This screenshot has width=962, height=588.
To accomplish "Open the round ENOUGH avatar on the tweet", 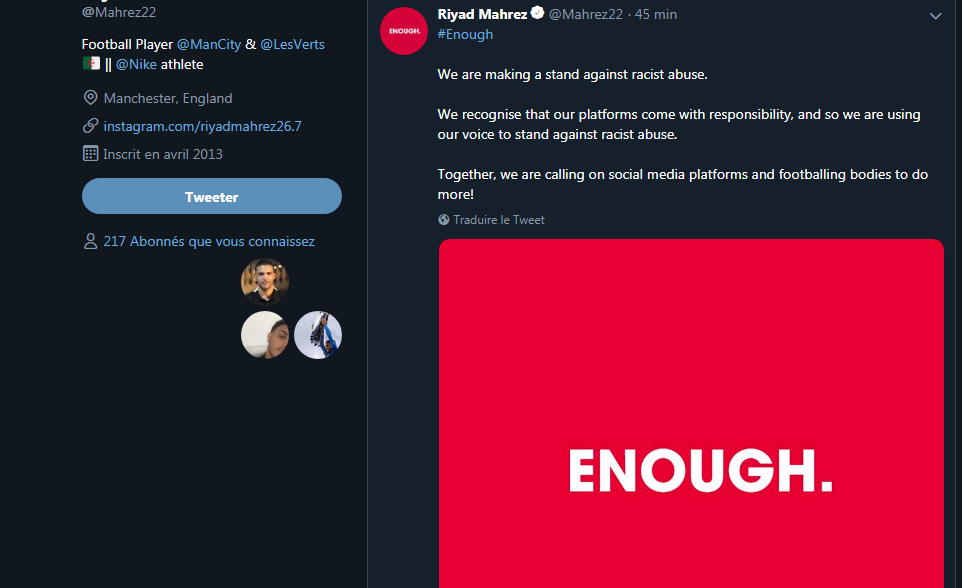I will point(404,31).
